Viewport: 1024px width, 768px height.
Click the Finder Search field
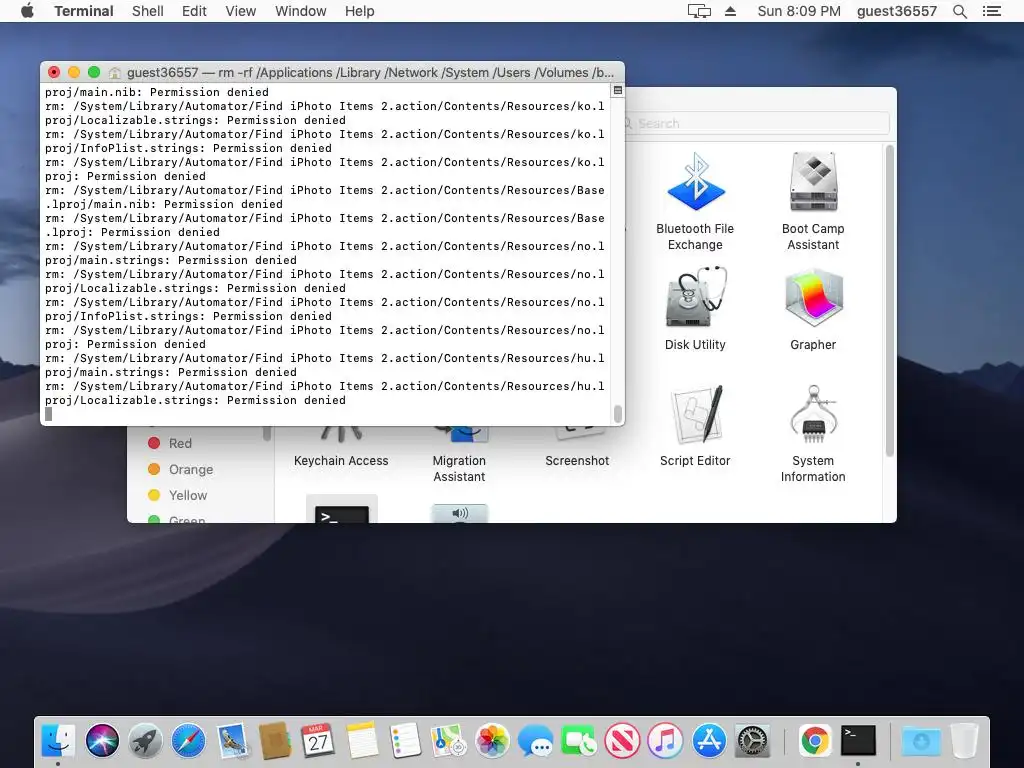click(756, 123)
